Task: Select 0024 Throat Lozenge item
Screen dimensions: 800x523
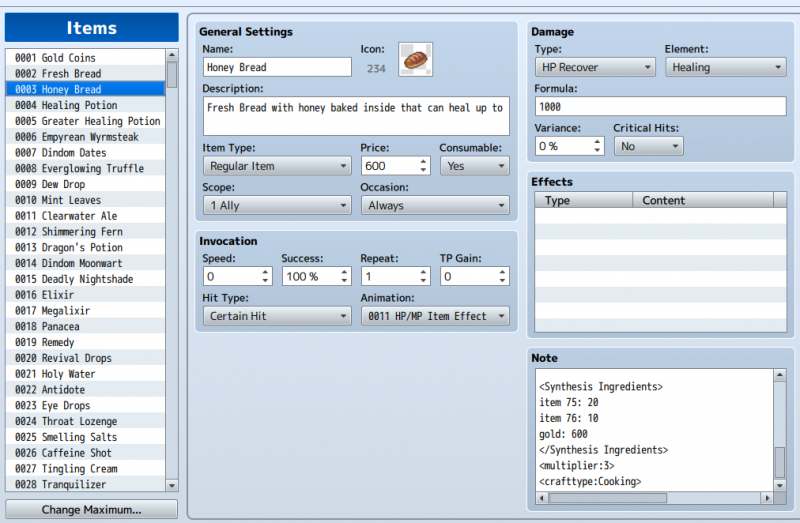Action: (85, 421)
